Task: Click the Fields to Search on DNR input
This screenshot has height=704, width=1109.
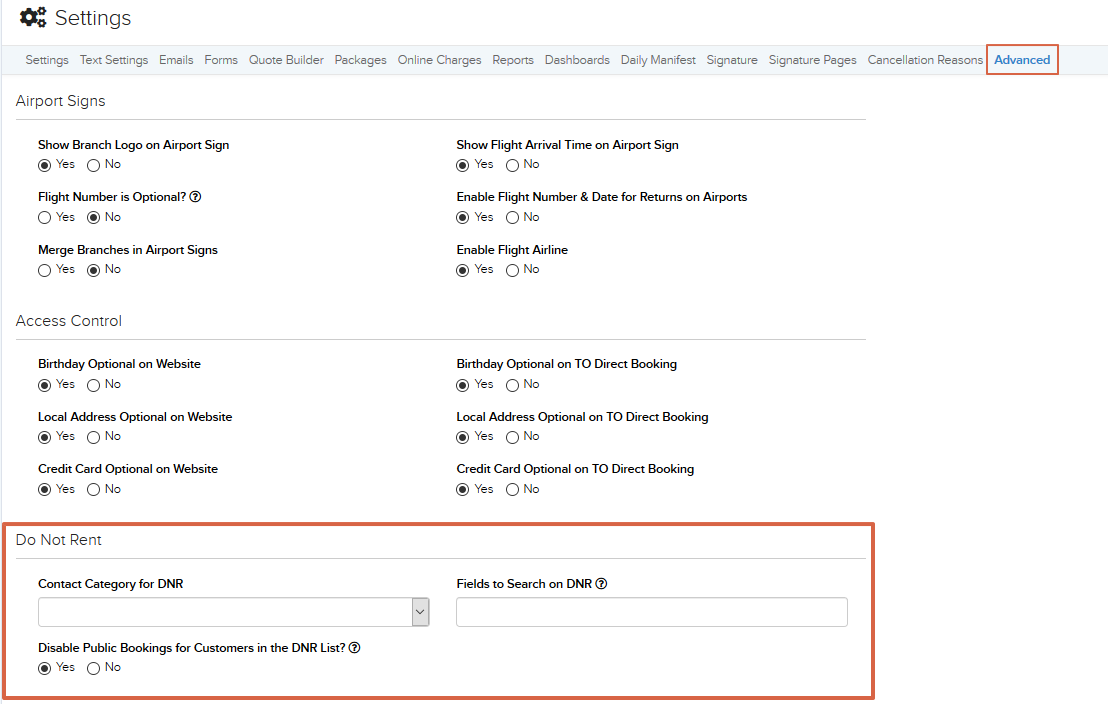Action: point(651,611)
